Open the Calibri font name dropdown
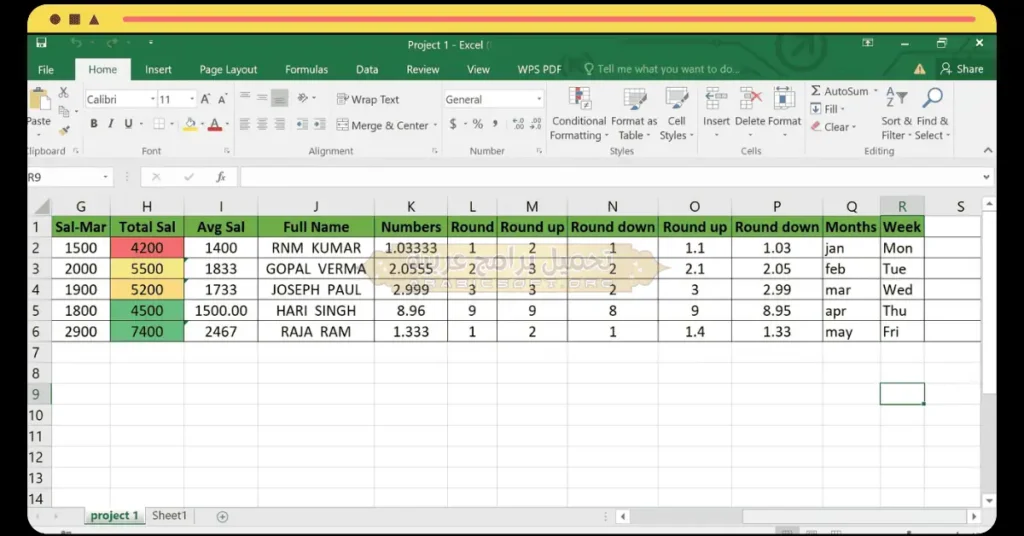The height and width of the screenshot is (536, 1024). (152, 99)
